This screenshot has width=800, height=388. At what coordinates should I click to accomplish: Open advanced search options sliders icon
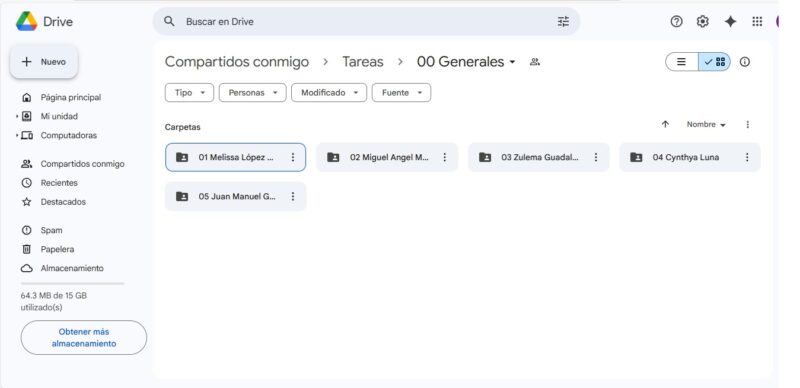563,21
